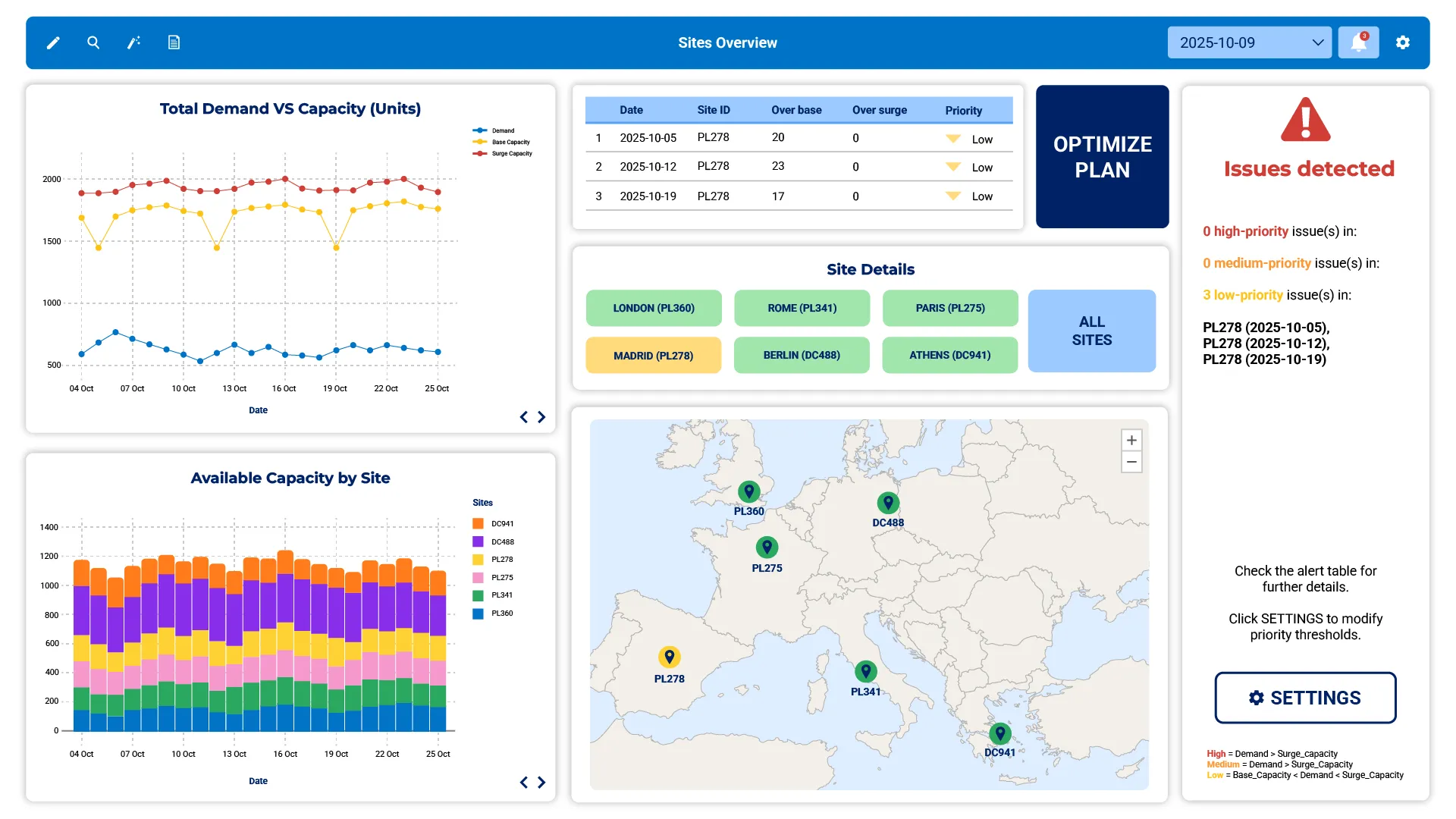Select the alert row dated 2025-10-12
1456x819 pixels.
pyautogui.click(x=799, y=167)
